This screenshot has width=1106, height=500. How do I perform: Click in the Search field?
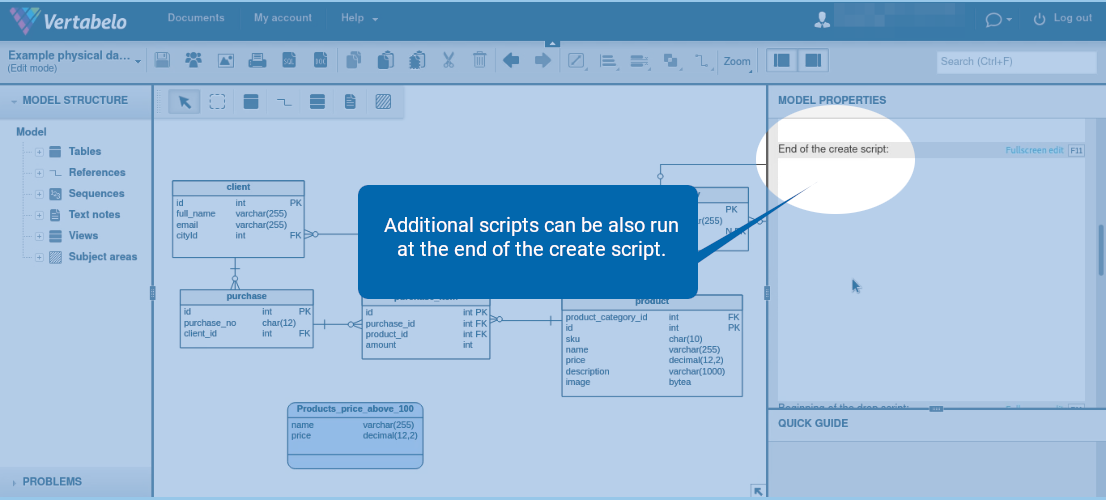coord(1016,61)
